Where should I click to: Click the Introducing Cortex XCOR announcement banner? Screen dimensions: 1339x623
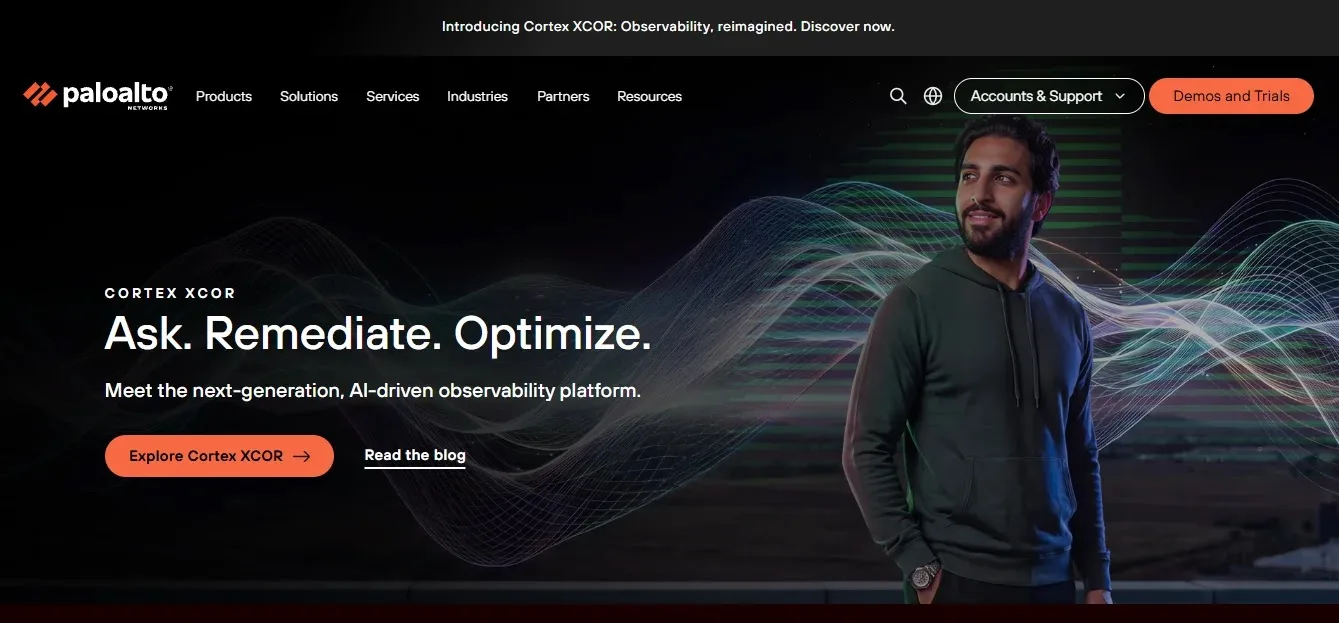[668, 27]
